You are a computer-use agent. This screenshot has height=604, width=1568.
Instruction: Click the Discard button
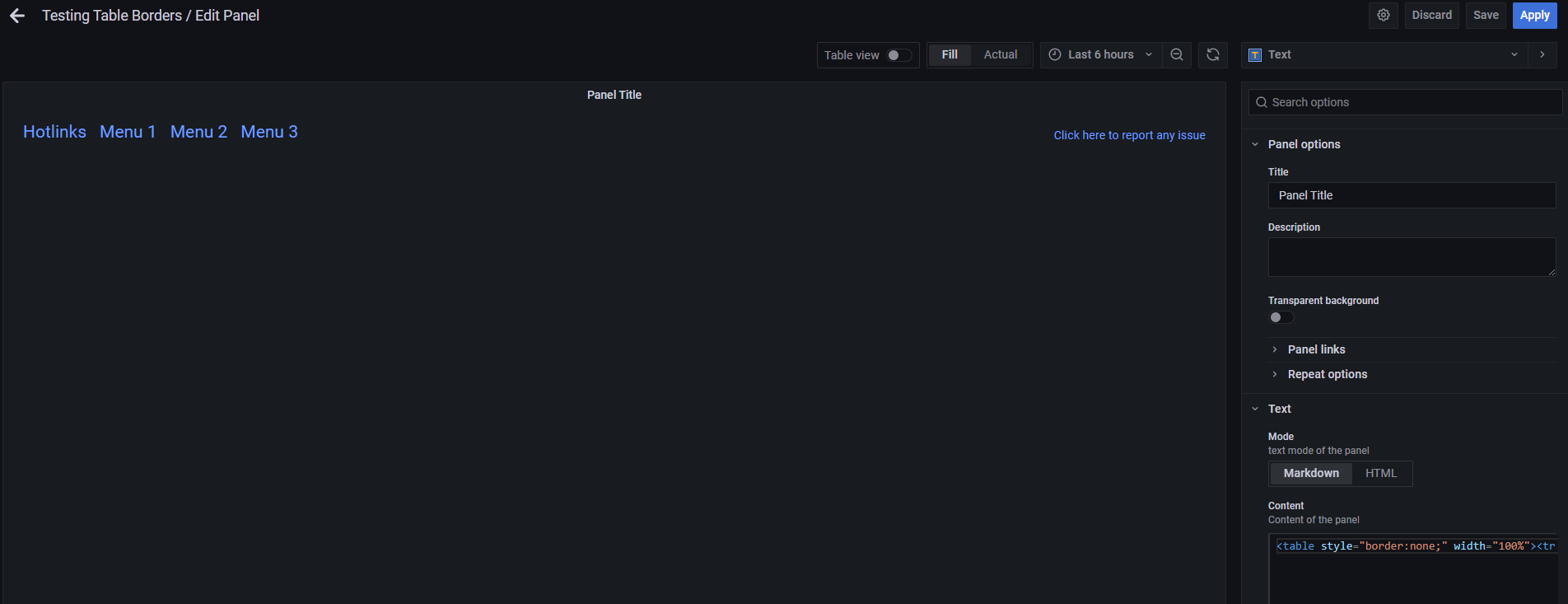coord(1432,15)
